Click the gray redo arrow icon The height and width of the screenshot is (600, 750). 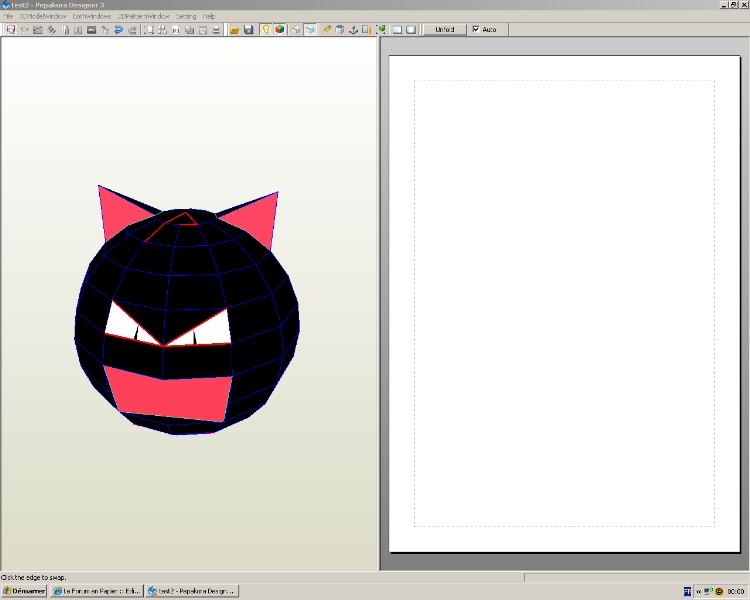tap(132, 30)
